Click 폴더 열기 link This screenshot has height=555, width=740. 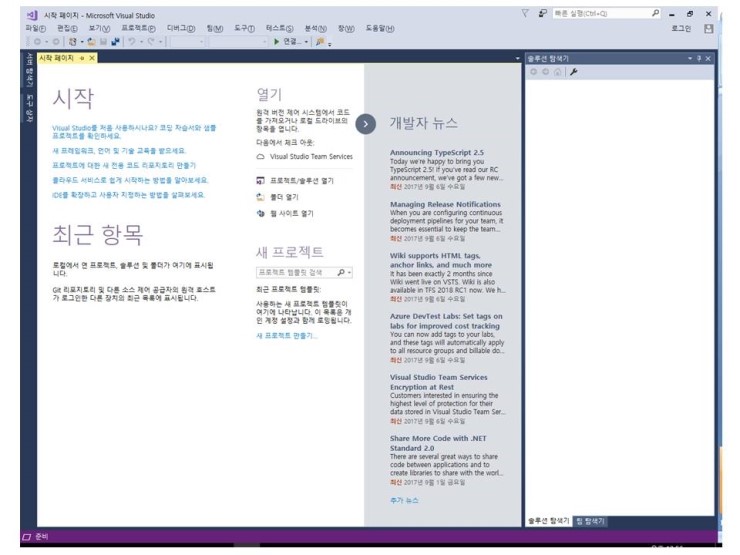tap(284, 197)
